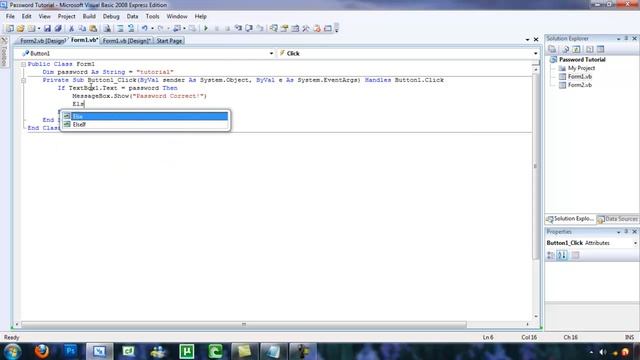Click the Undo arrow icon
Screen dimensions: 640x360
144,28
